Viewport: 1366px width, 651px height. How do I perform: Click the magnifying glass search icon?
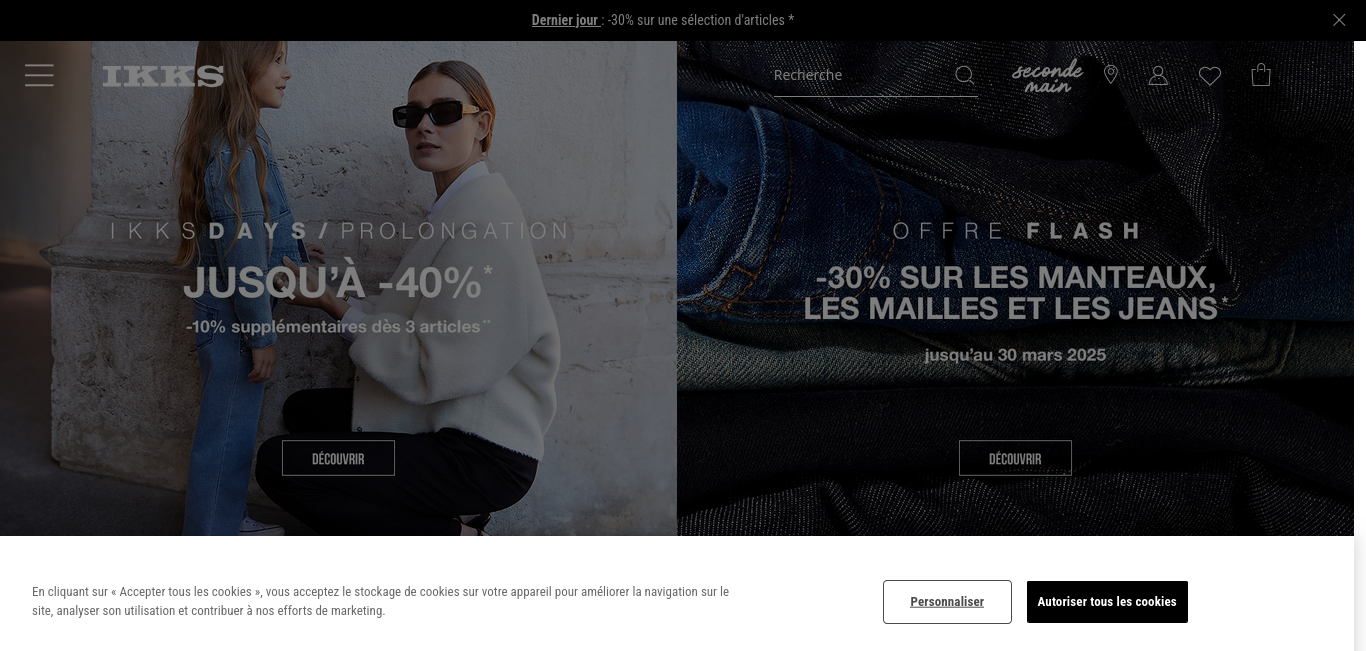coord(964,75)
